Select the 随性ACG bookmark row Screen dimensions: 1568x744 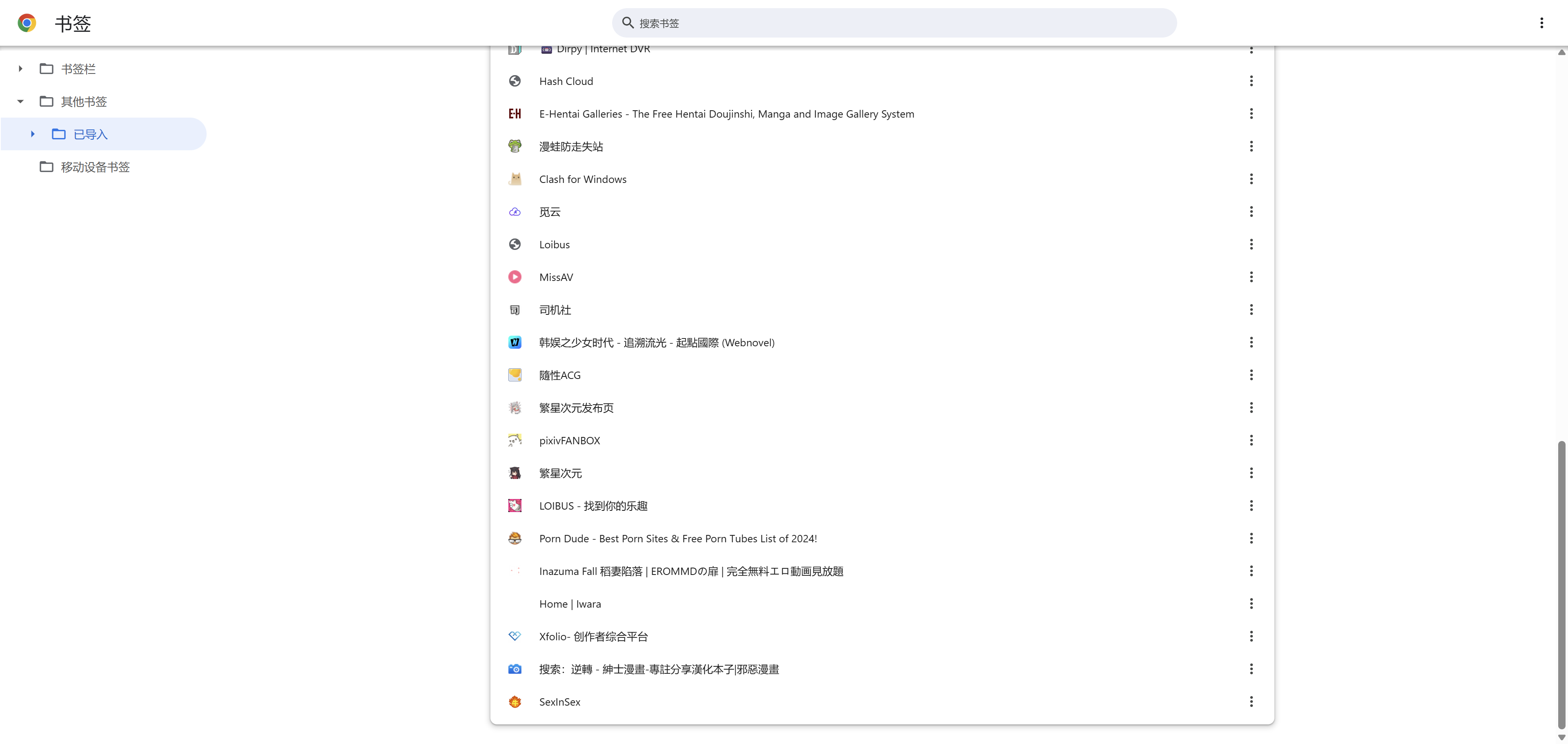(882, 375)
